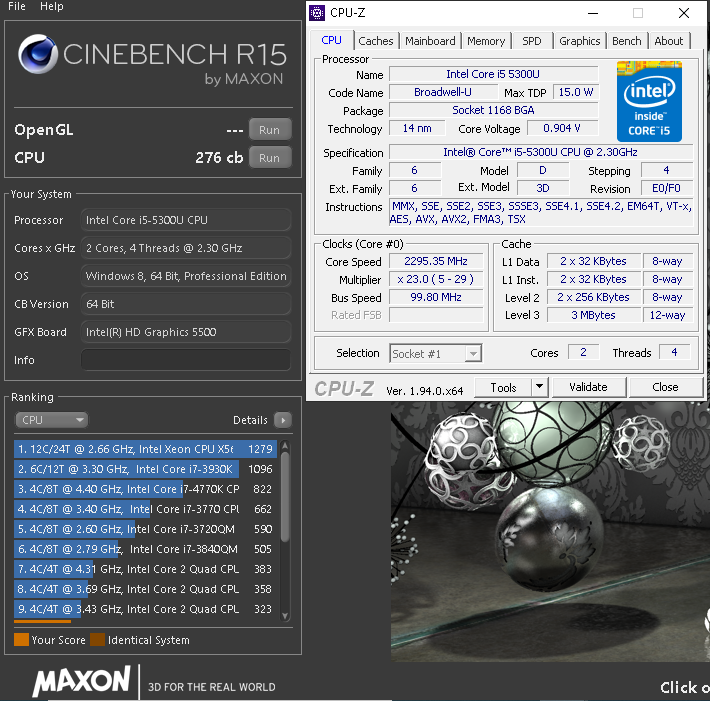This screenshot has width=710, height=701.
Task: Switch to the Bench tab in CPU-Z
Action: pyautogui.click(x=627, y=41)
